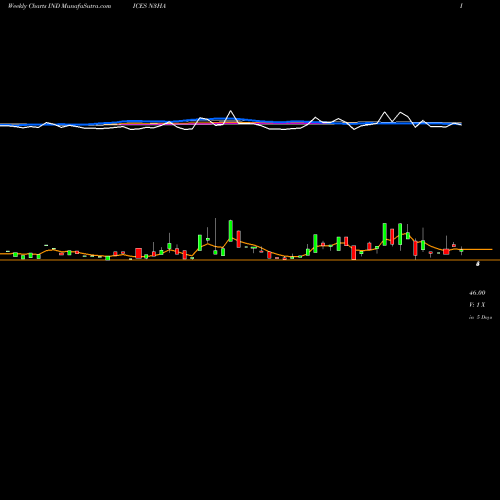Image resolution: width=500 pixels, height=500 pixels.
Task: Select the long-wick candle left of the tallest green candle
Action: [215, 236]
